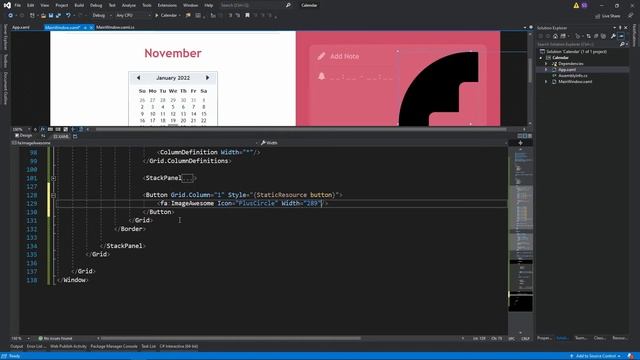
Task: Collapse the Button element code region
Action: [53, 196]
